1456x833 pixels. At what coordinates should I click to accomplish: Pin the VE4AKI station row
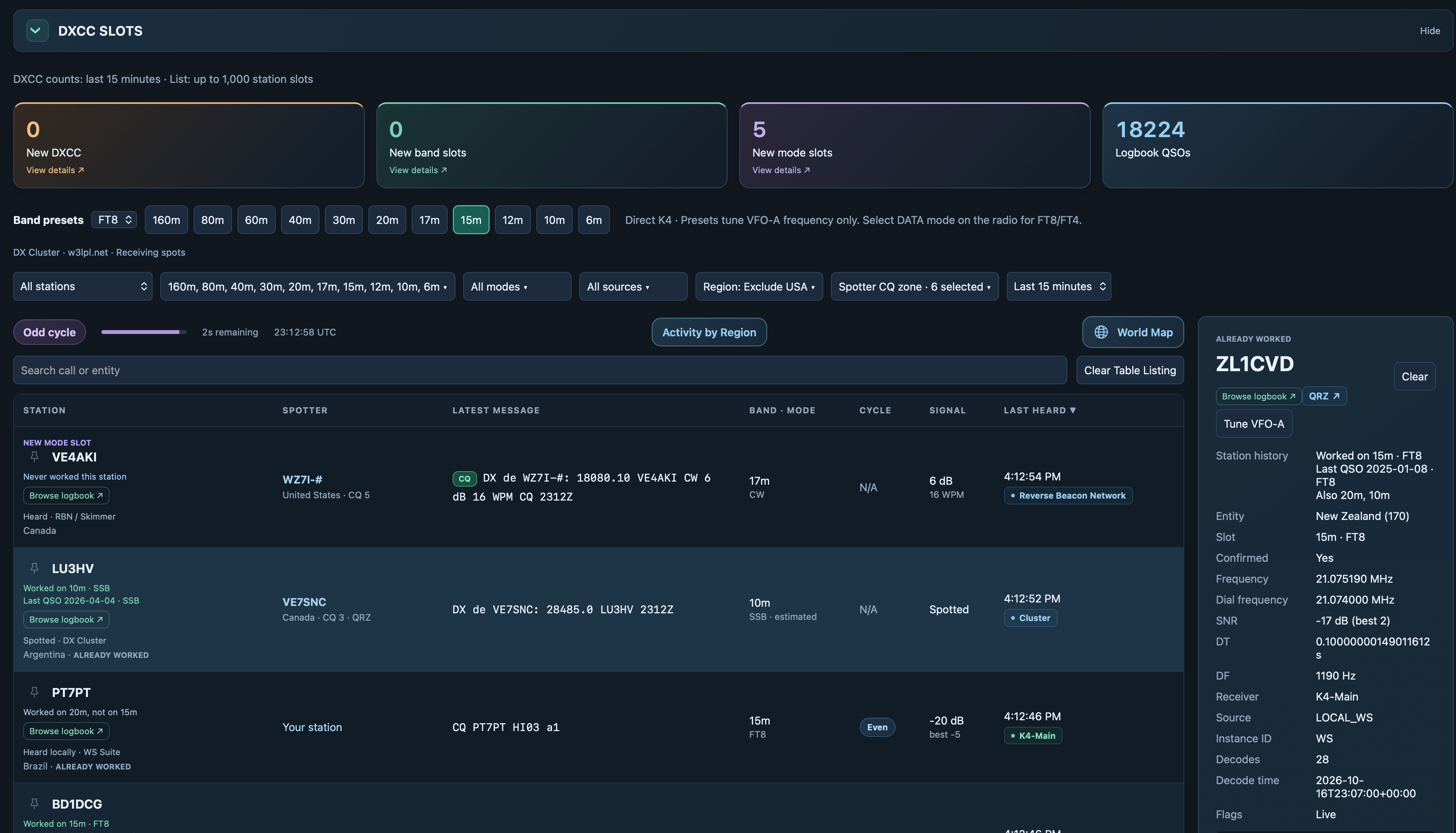pos(34,456)
